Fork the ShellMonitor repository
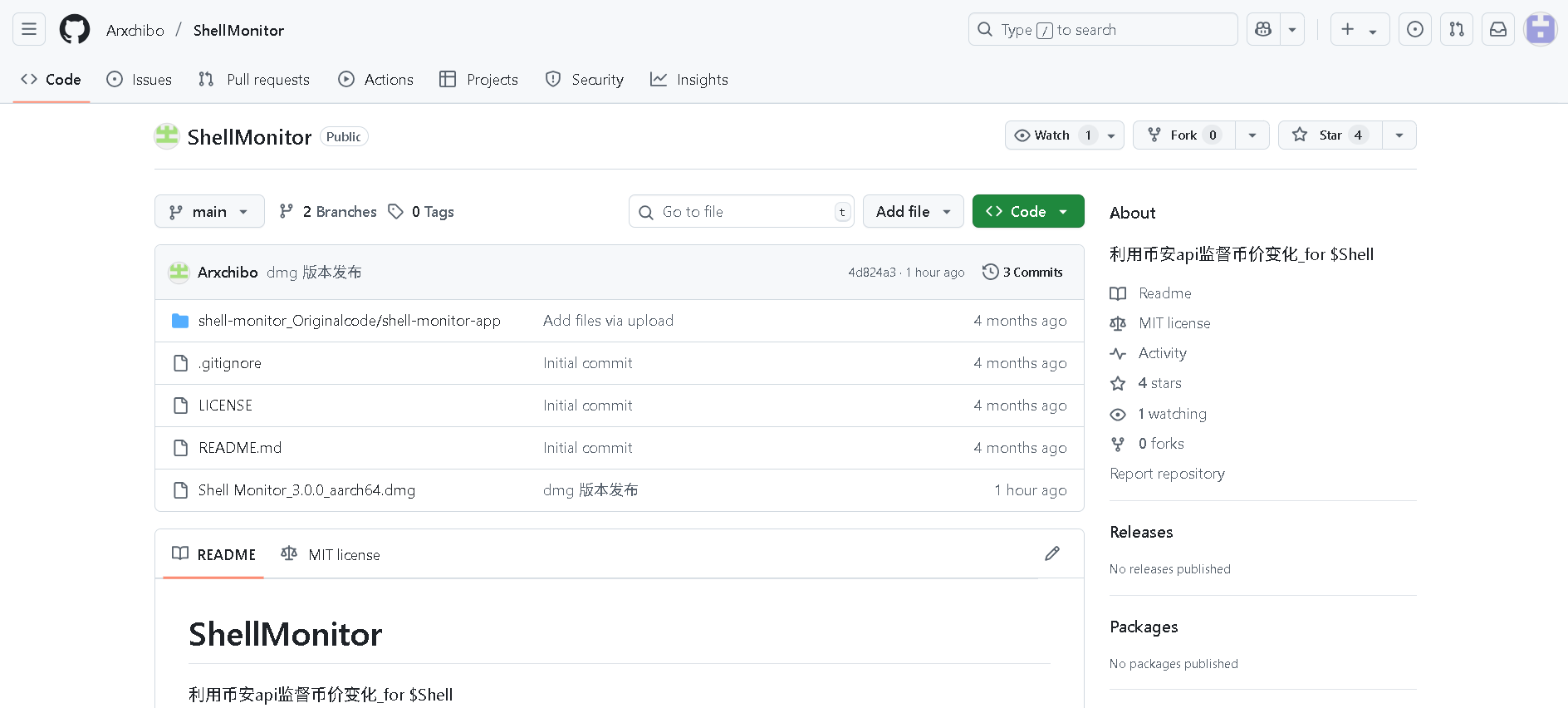The width and height of the screenshot is (1568, 708). (x=1184, y=135)
